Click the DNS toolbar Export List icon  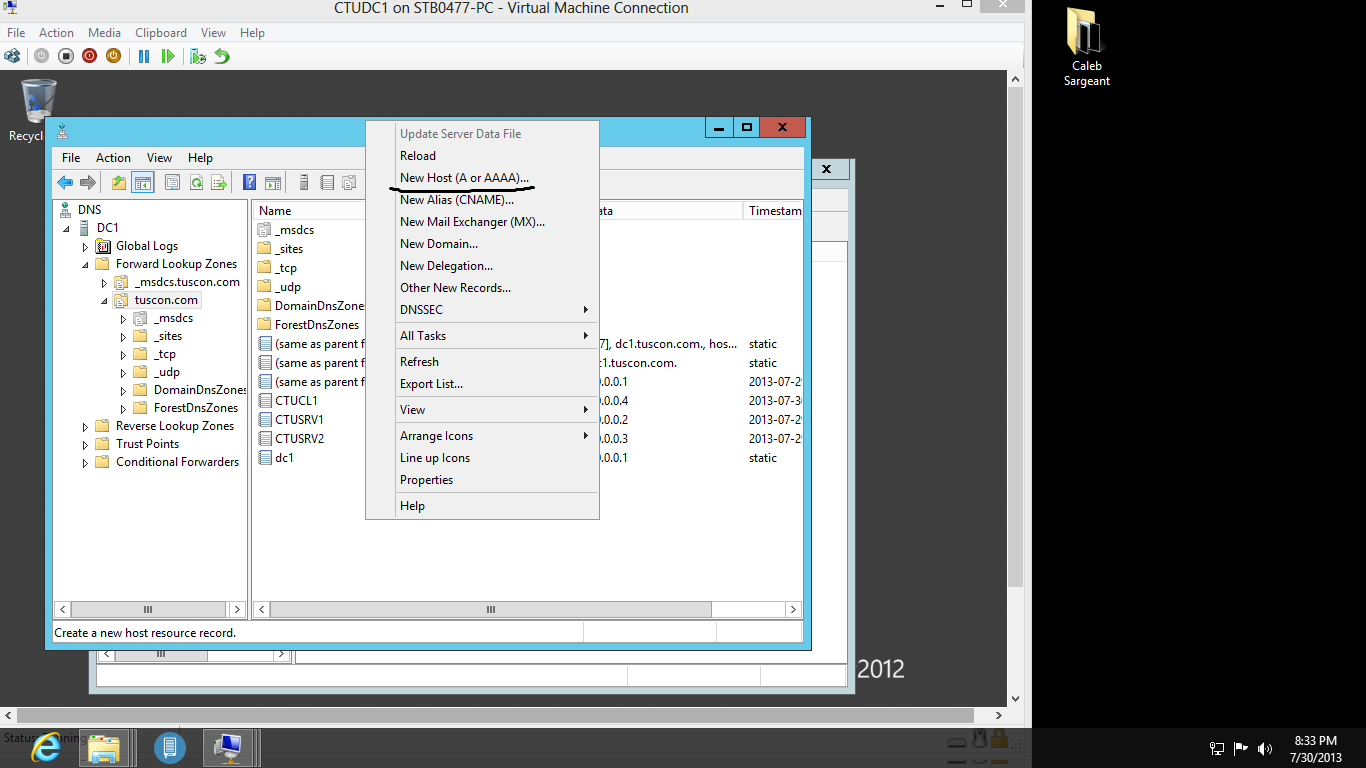pyautogui.click(x=219, y=182)
